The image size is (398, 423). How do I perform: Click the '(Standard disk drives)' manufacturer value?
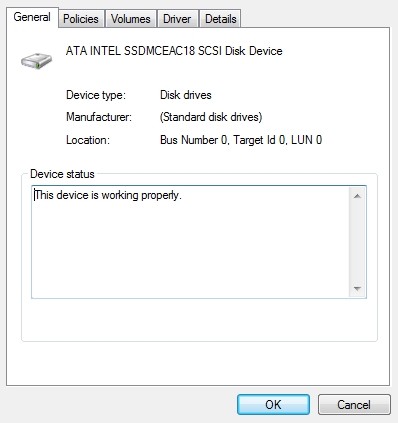point(211,117)
